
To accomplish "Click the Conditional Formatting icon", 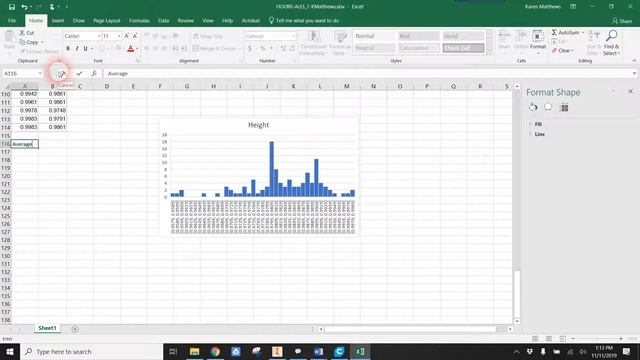I will (x=314, y=43).
